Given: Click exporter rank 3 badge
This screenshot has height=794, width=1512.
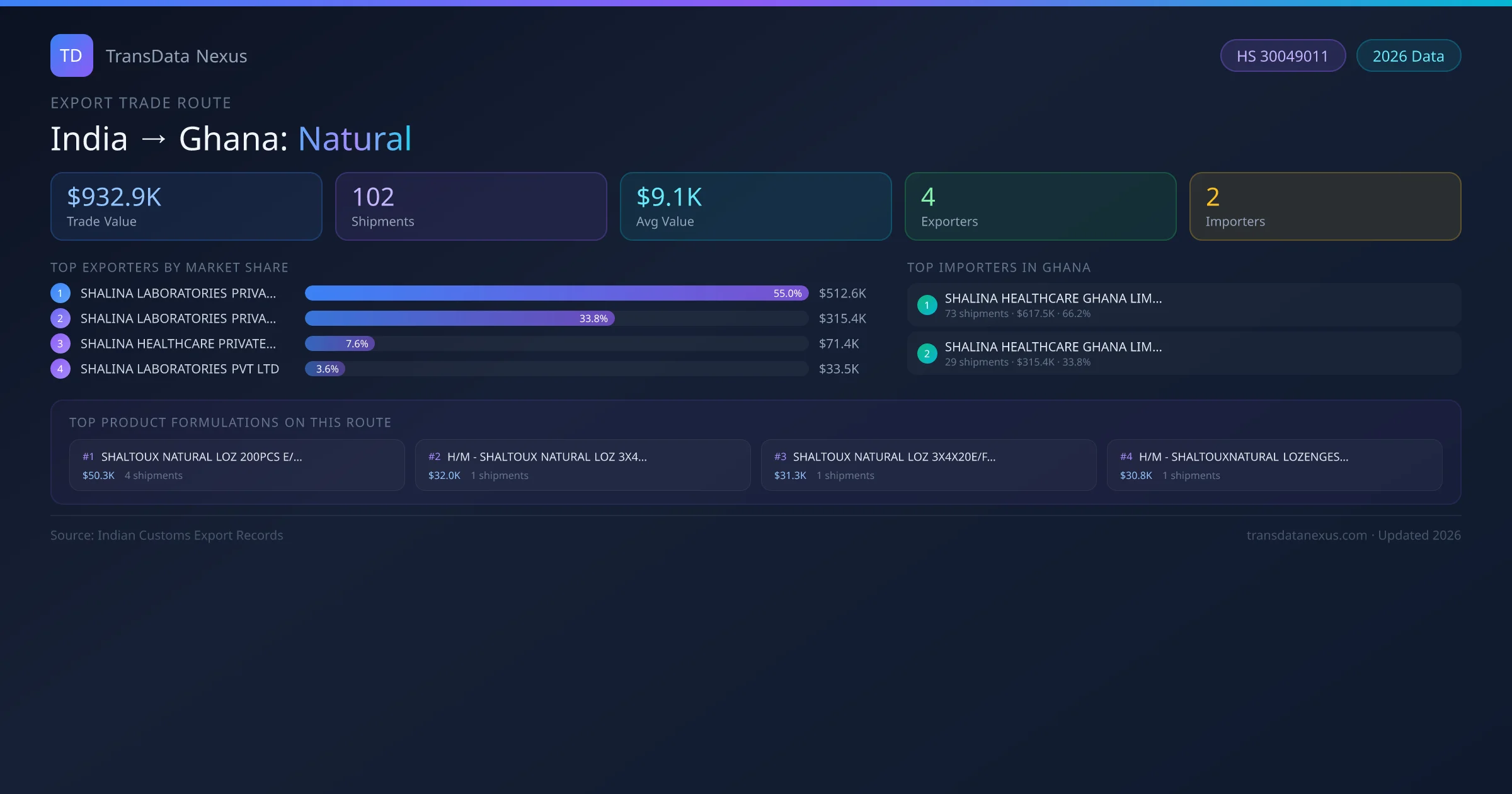Looking at the screenshot, I should point(60,343).
